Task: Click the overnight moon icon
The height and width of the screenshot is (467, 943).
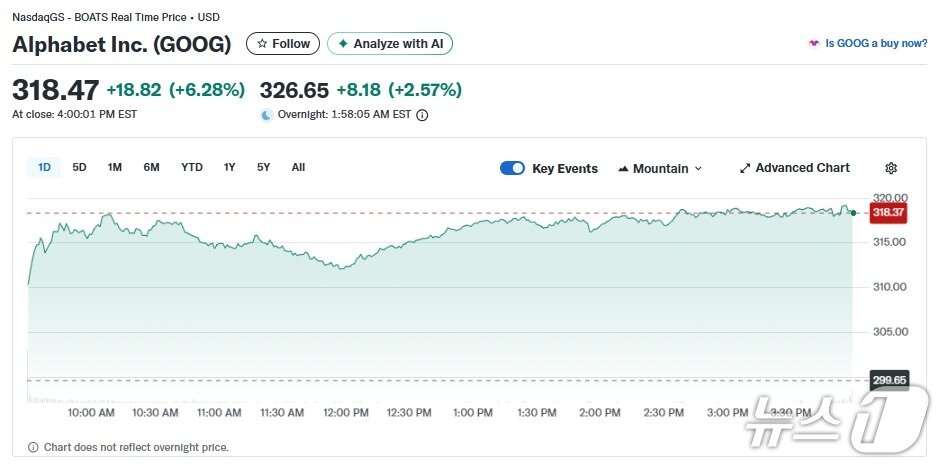Action: (x=267, y=115)
